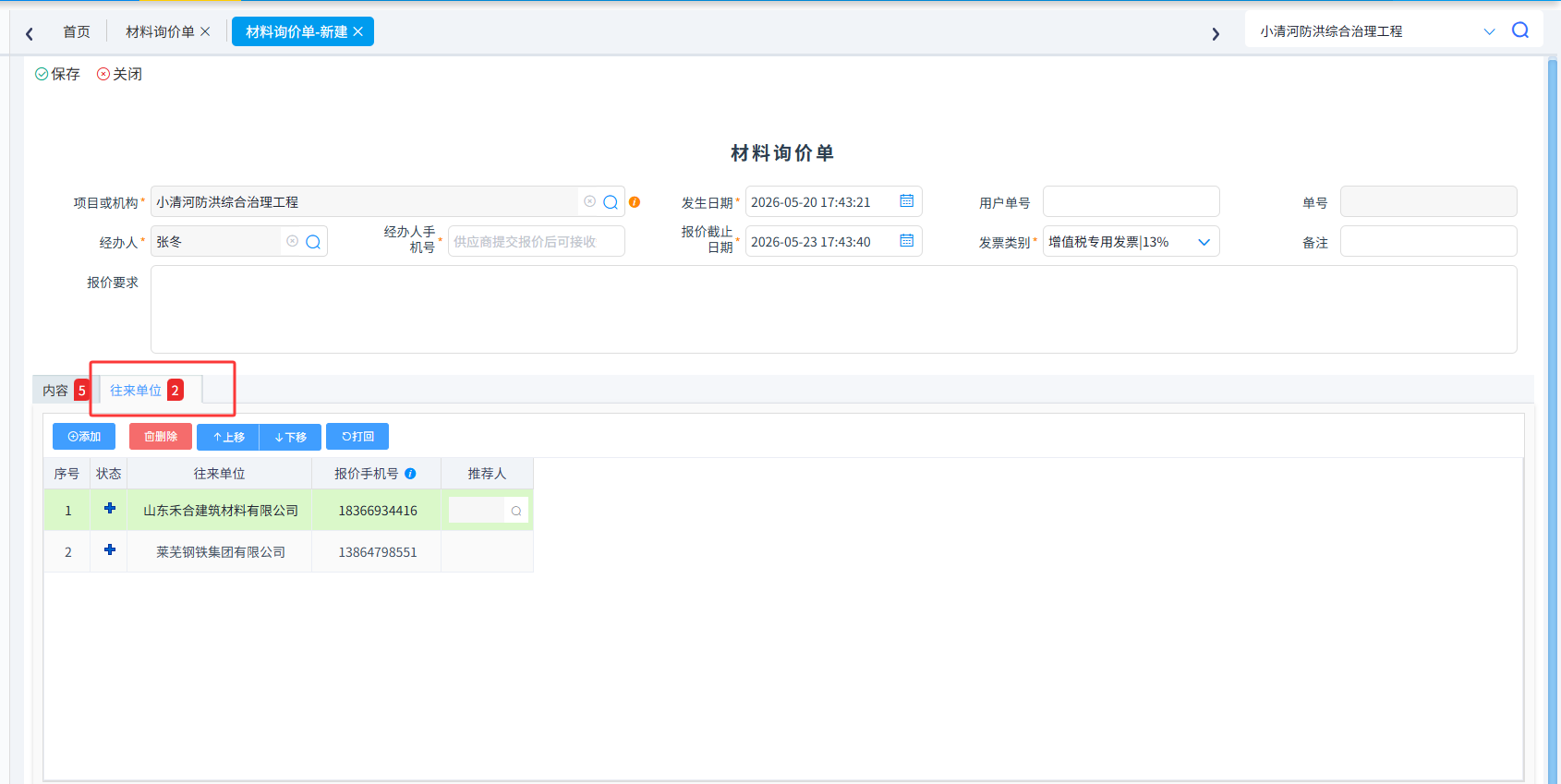The height and width of the screenshot is (784, 1561).
Task: Select the 山东禾合建筑材料有限公司 cell
Action: pyautogui.click(x=220, y=510)
